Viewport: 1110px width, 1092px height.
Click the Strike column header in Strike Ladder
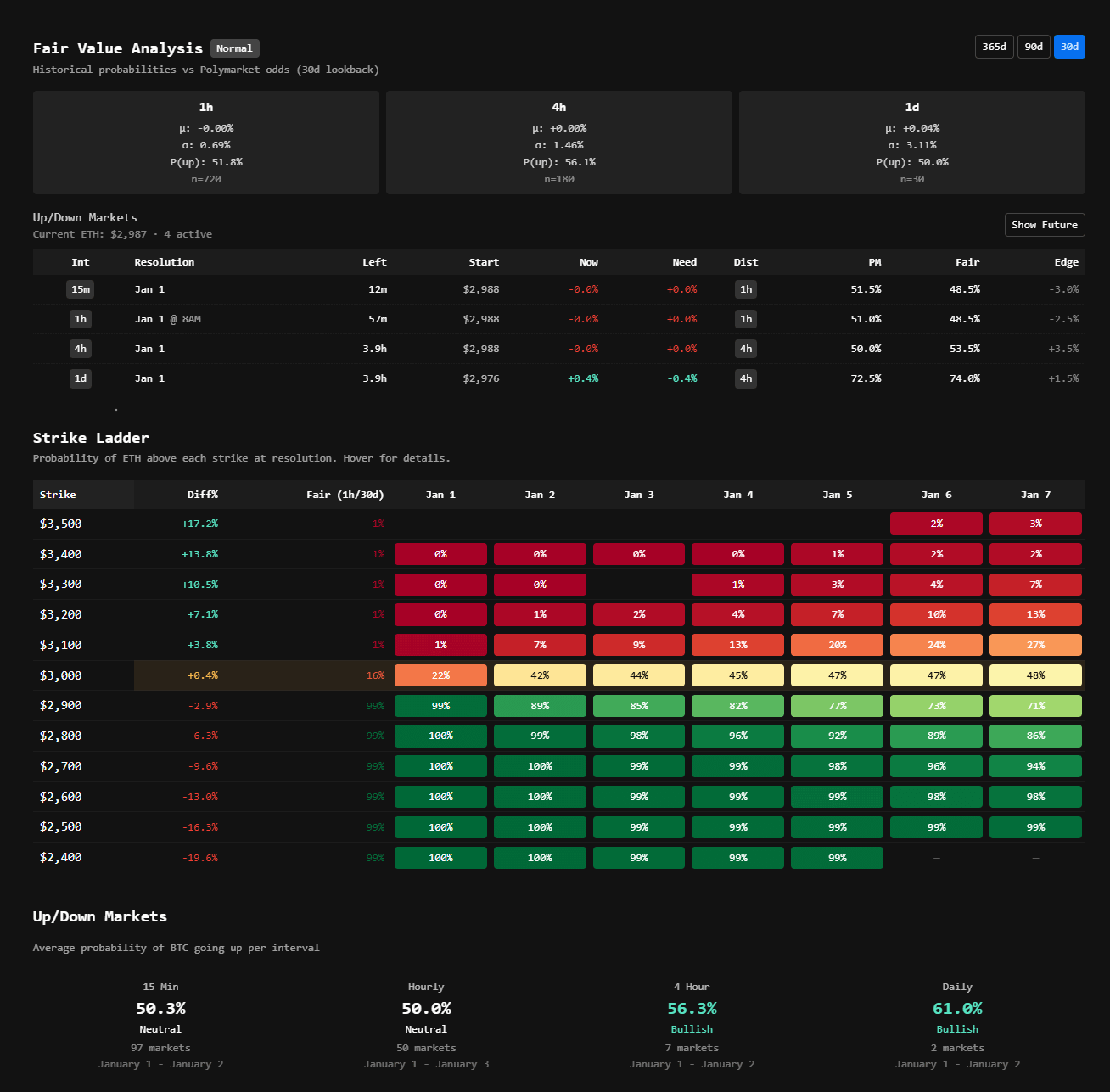coord(58,495)
